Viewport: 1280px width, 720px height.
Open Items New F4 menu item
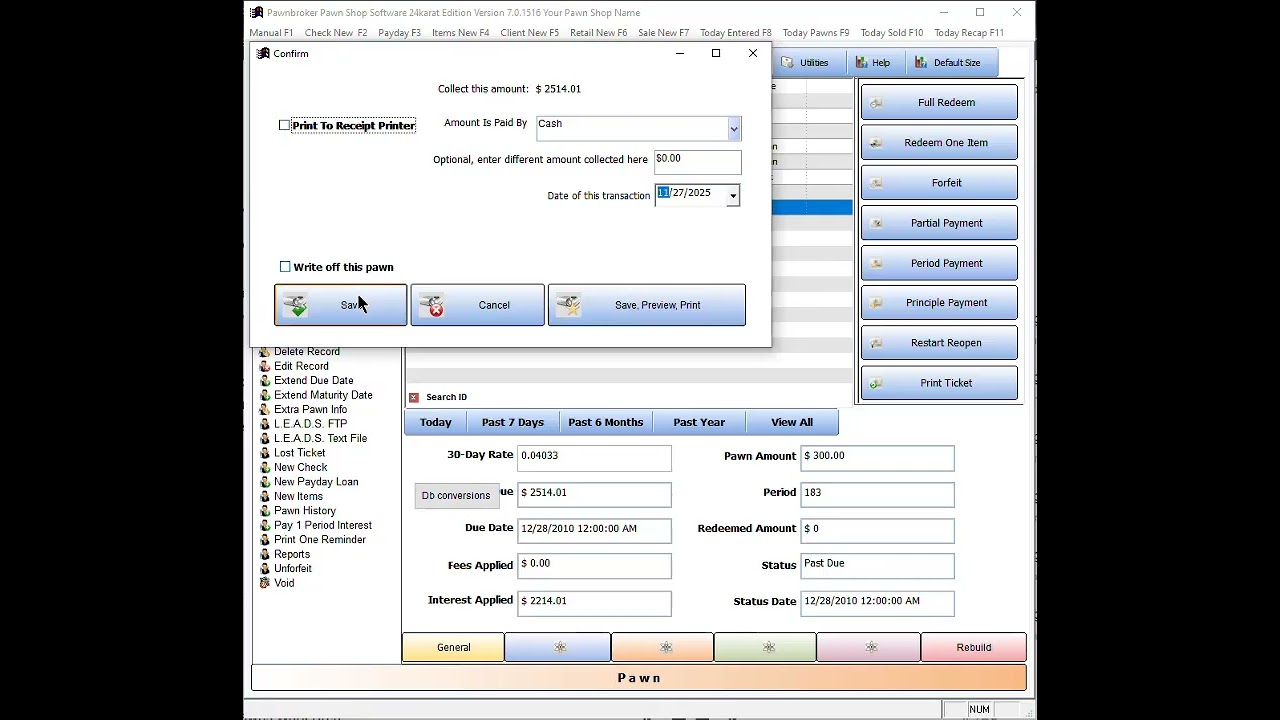coord(461,33)
